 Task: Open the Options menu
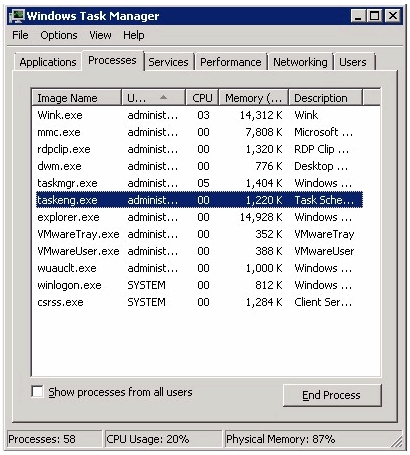click(59, 35)
